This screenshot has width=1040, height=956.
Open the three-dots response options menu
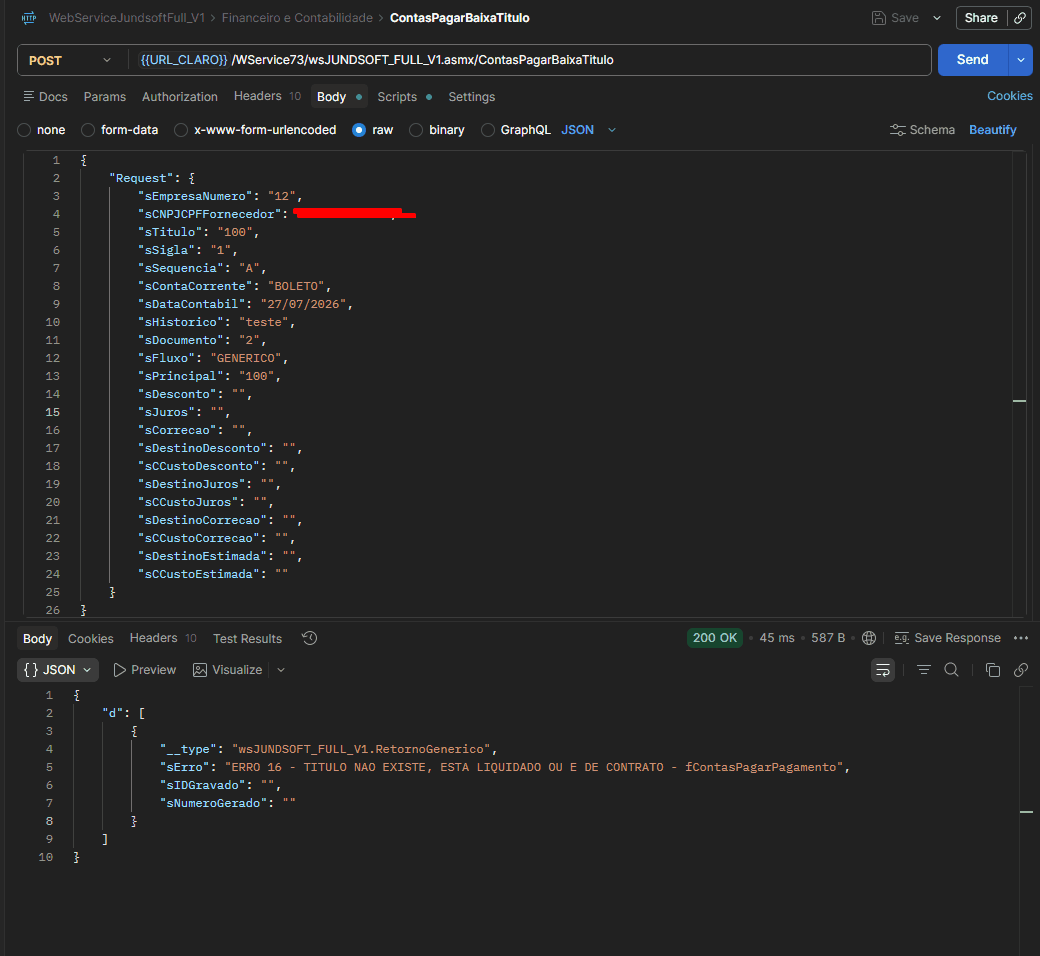click(x=1021, y=638)
